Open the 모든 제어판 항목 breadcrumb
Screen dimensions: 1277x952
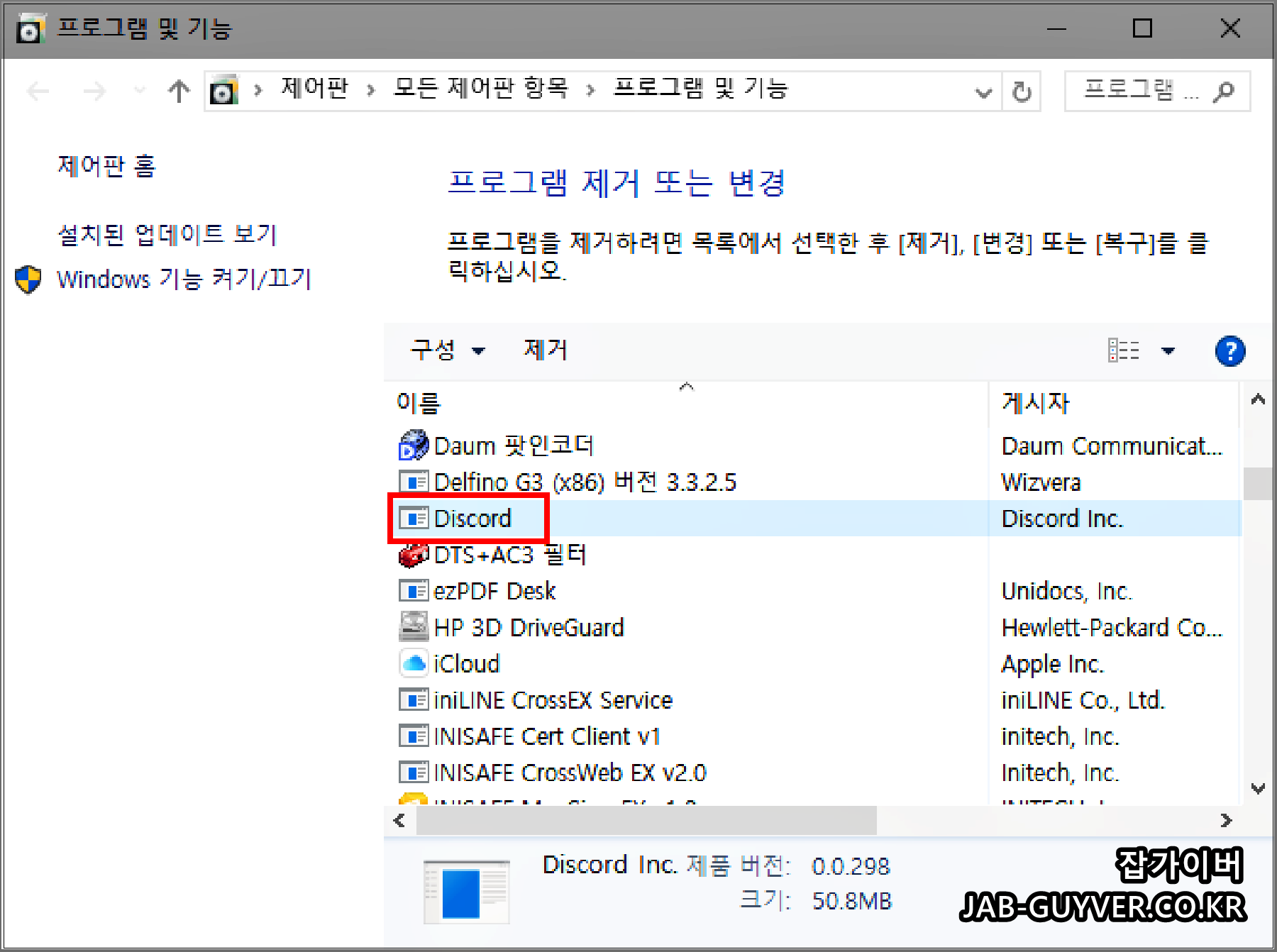pos(481,88)
